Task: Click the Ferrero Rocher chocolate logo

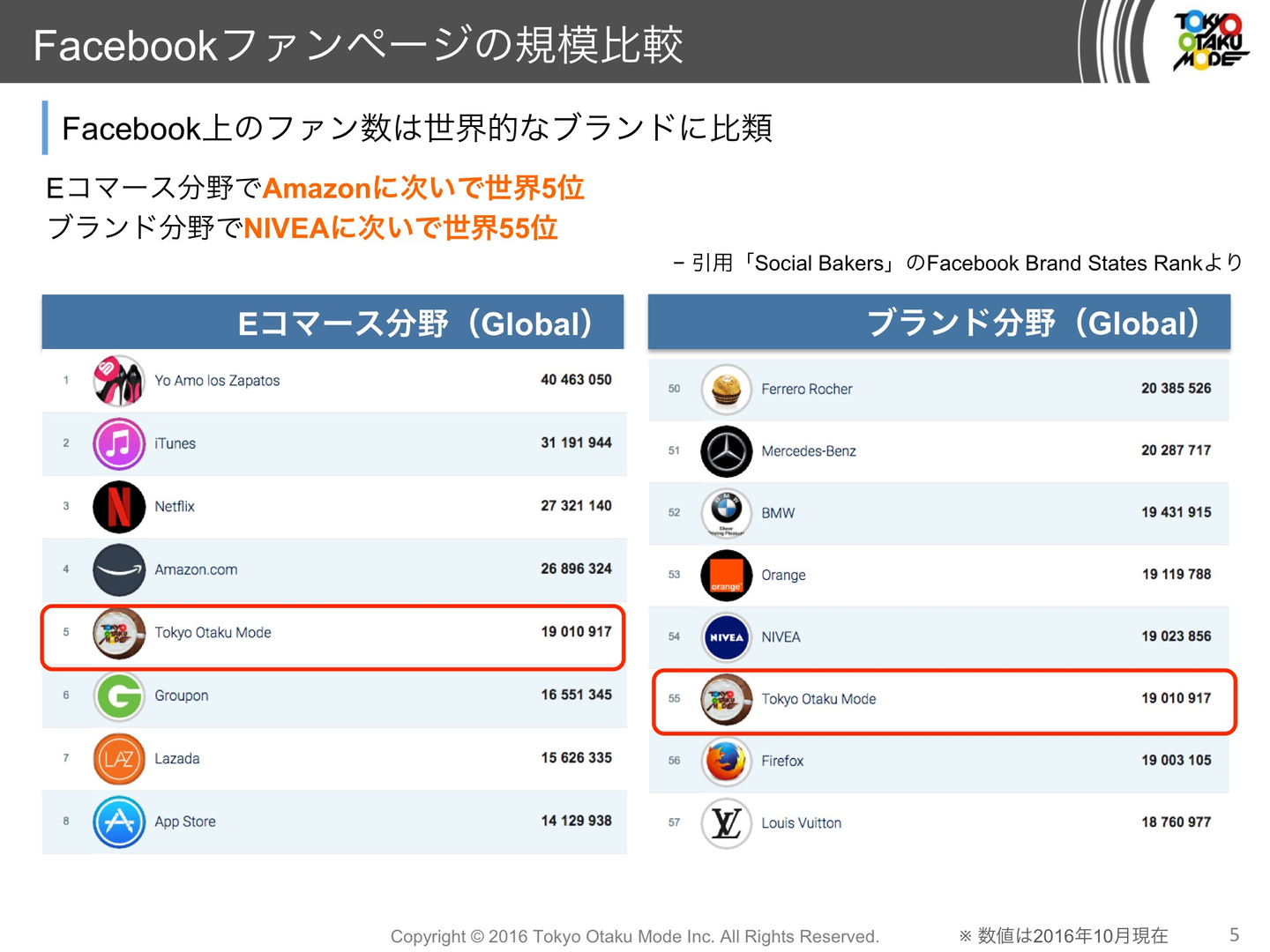Action: (x=726, y=389)
